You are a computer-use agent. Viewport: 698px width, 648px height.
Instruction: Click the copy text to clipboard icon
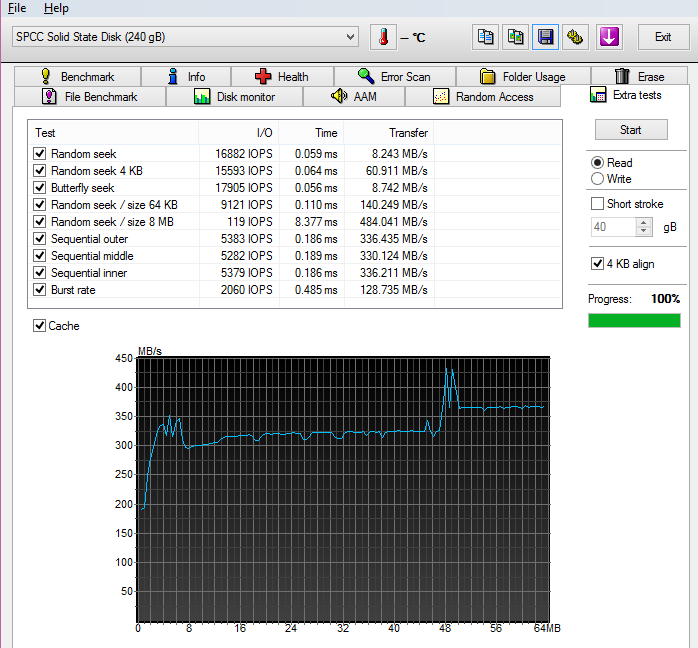(485, 37)
